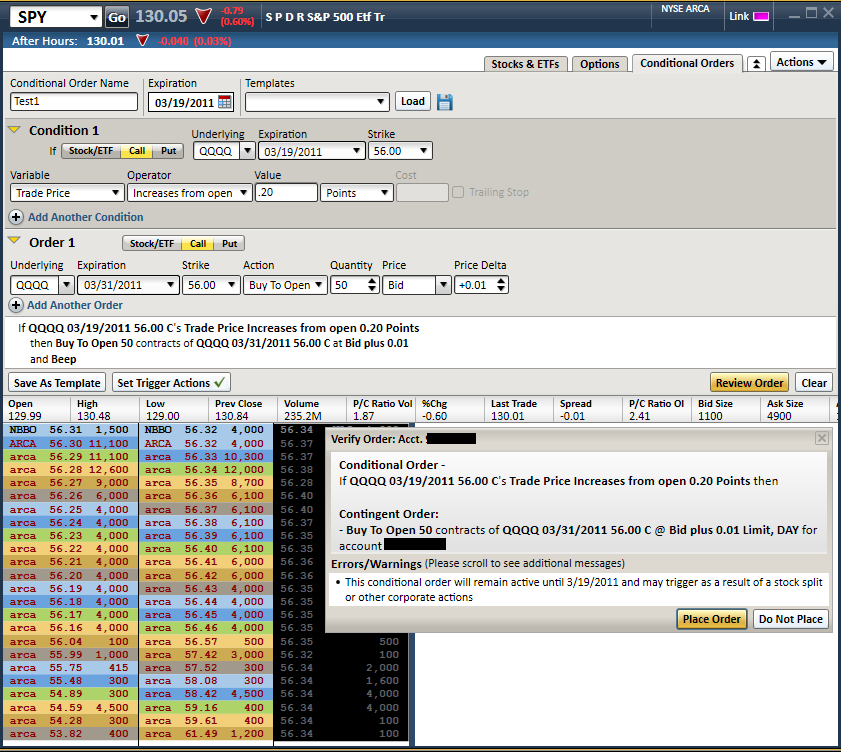Screen dimensions: 841x752
Task: Close the Verify Order dialog with X
Action: point(822,438)
